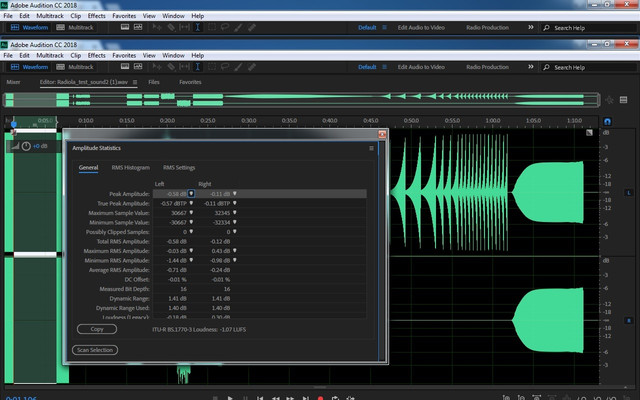Open Editor panel menu next to file name
The image size is (640, 400).
135,82
